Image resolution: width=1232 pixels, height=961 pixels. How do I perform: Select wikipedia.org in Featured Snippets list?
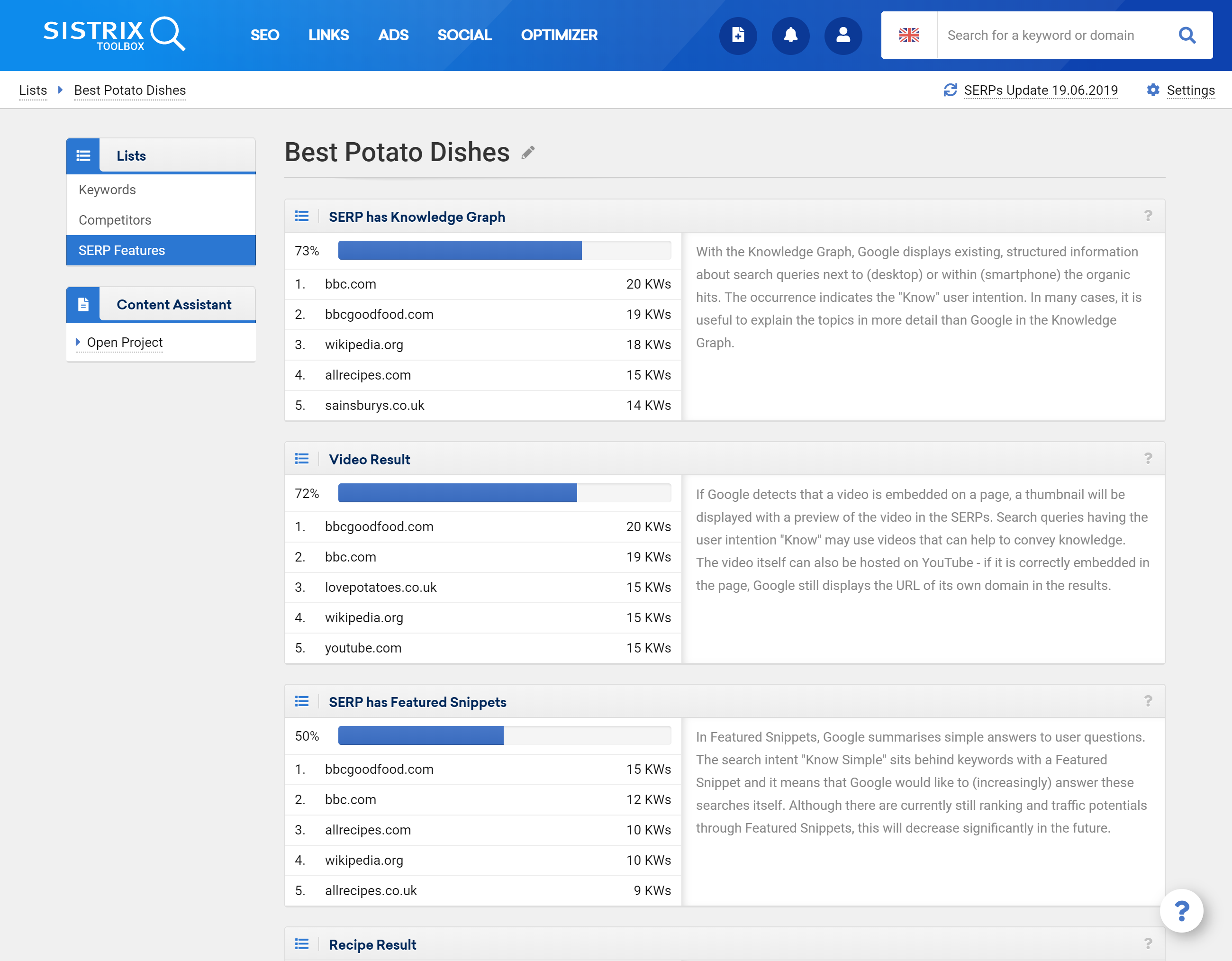click(x=364, y=861)
